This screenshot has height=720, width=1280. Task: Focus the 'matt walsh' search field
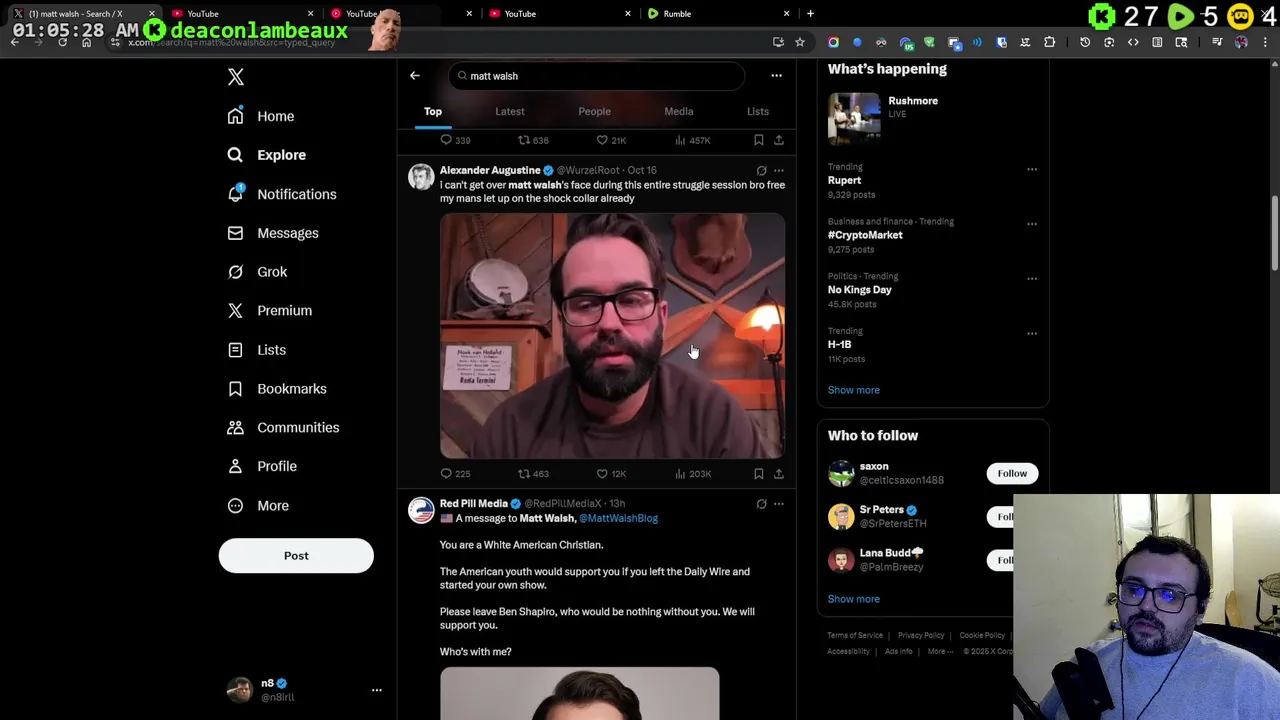click(596, 76)
